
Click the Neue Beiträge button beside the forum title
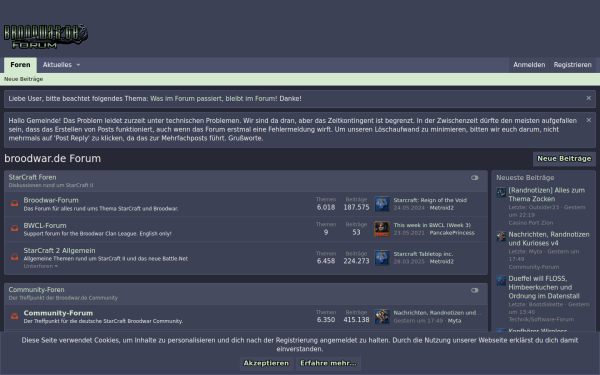click(564, 159)
